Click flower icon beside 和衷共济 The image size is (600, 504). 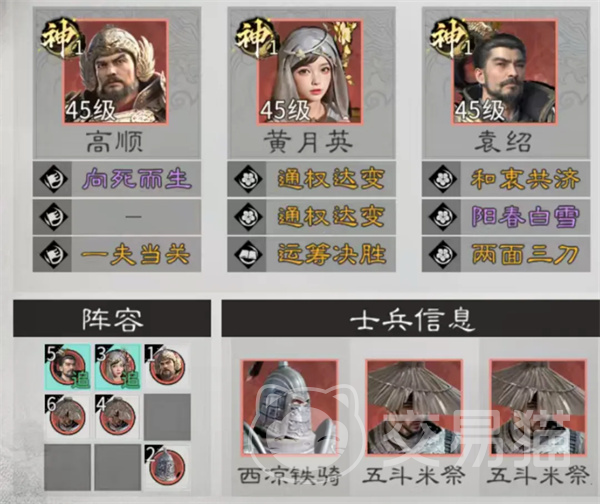coord(443,179)
